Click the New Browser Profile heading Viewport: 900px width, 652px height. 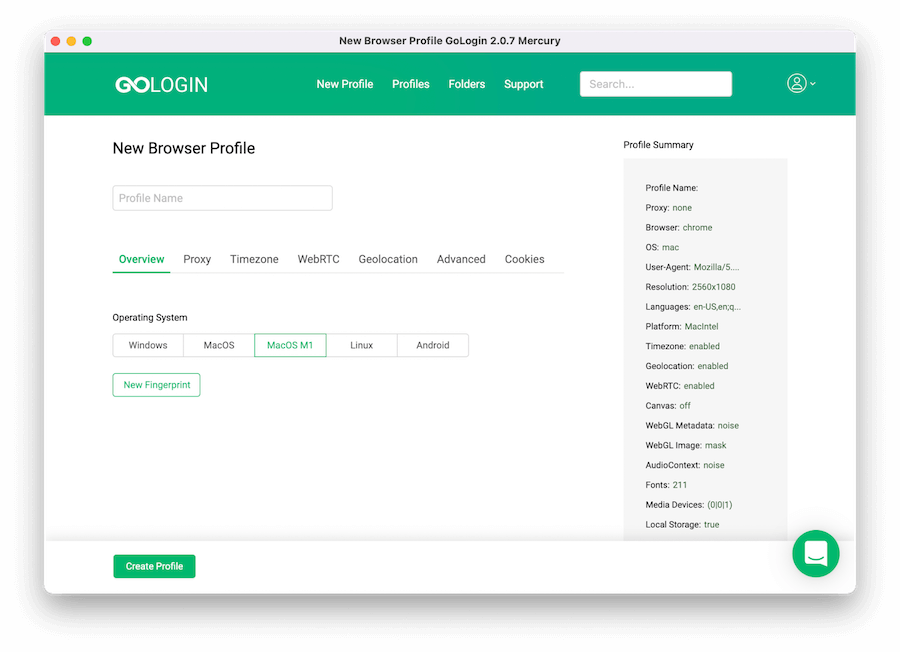point(184,148)
